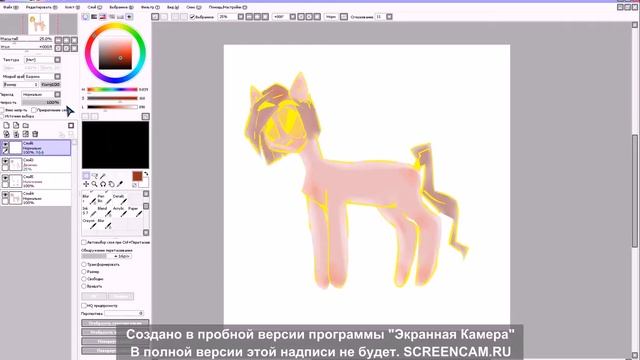Screen dimensions: 640x360
Task: Choose the Размер radio option
Action: (x=84, y=272)
